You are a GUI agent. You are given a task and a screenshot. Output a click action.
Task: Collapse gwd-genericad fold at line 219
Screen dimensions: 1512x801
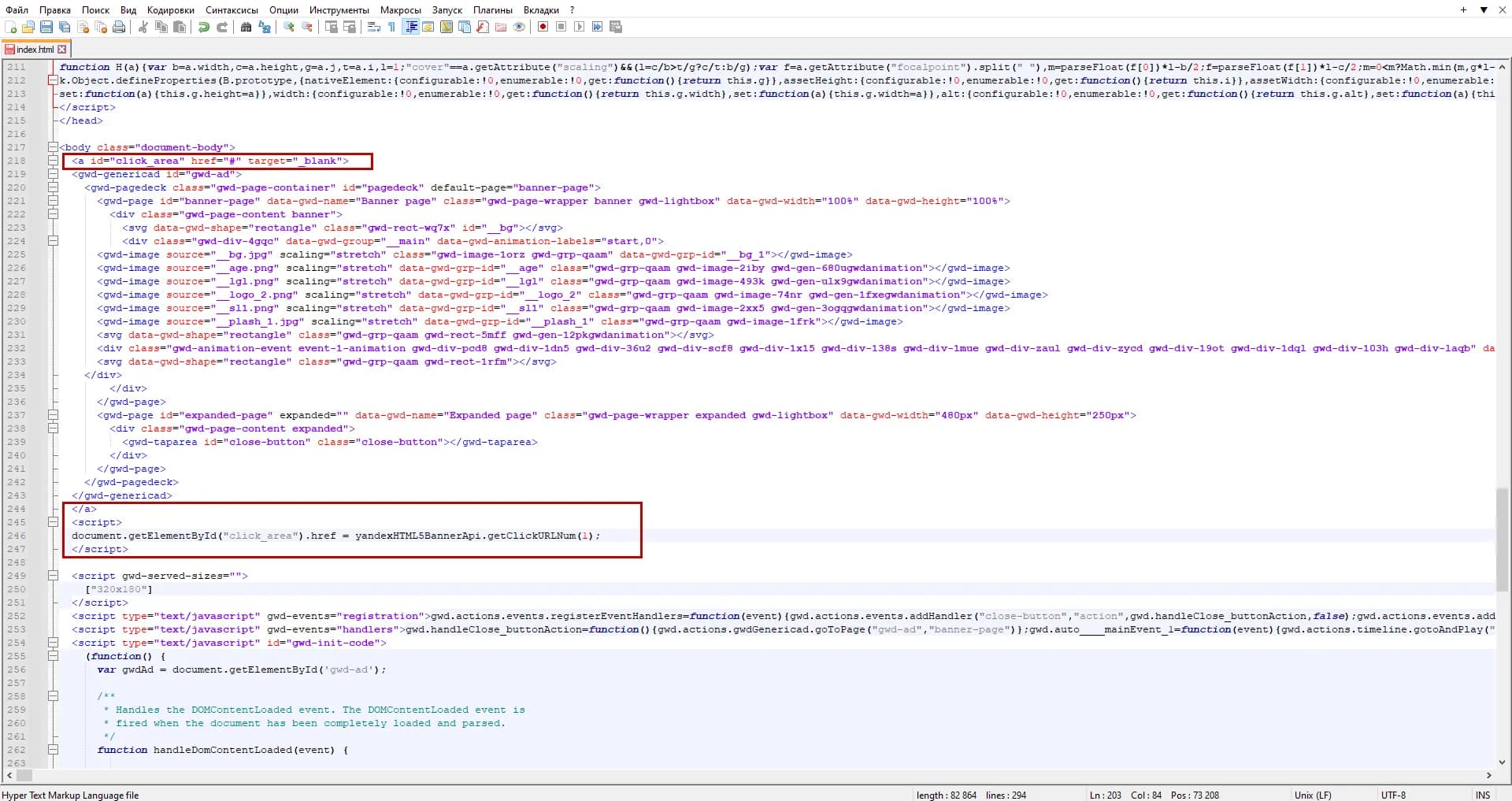point(53,174)
